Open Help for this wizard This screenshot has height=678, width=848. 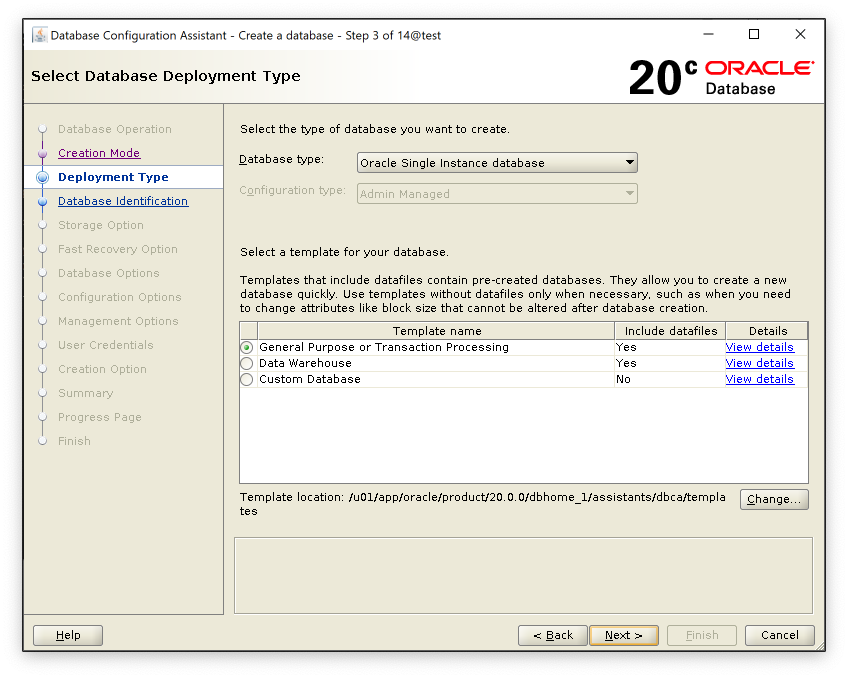point(68,635)
